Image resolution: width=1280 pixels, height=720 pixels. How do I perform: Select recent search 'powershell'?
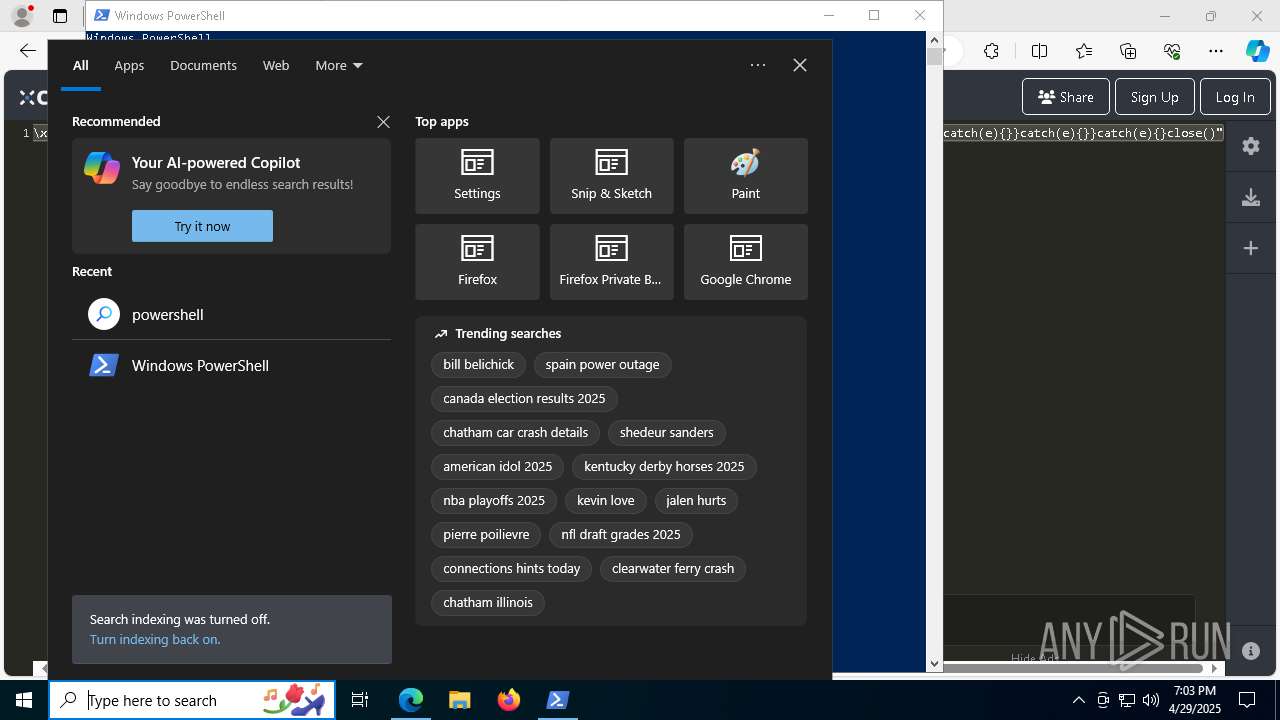231,314
